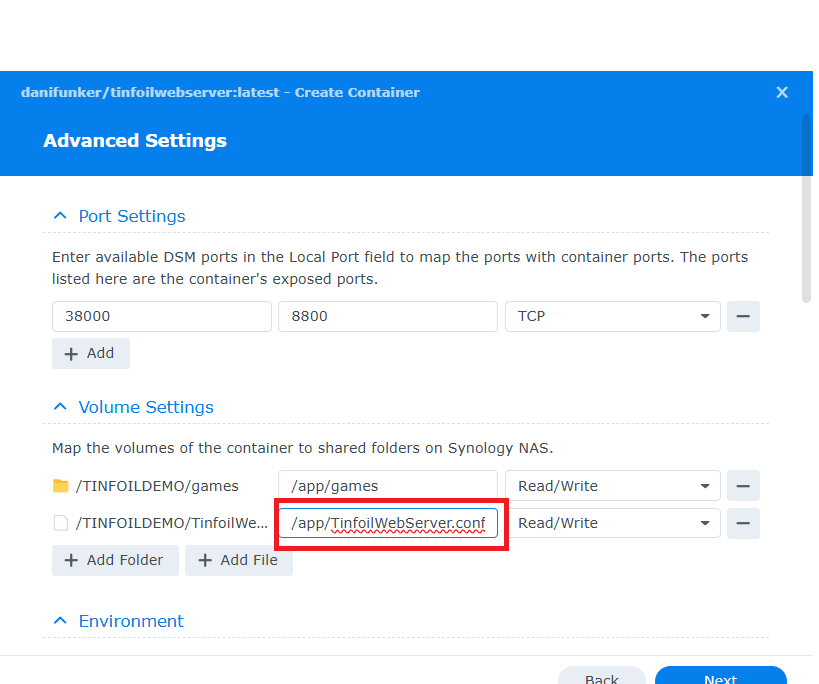The width and height of the screenshot is (819, 684).
Task: Collapse the Volume Settings section
Action: click(61, 407)
